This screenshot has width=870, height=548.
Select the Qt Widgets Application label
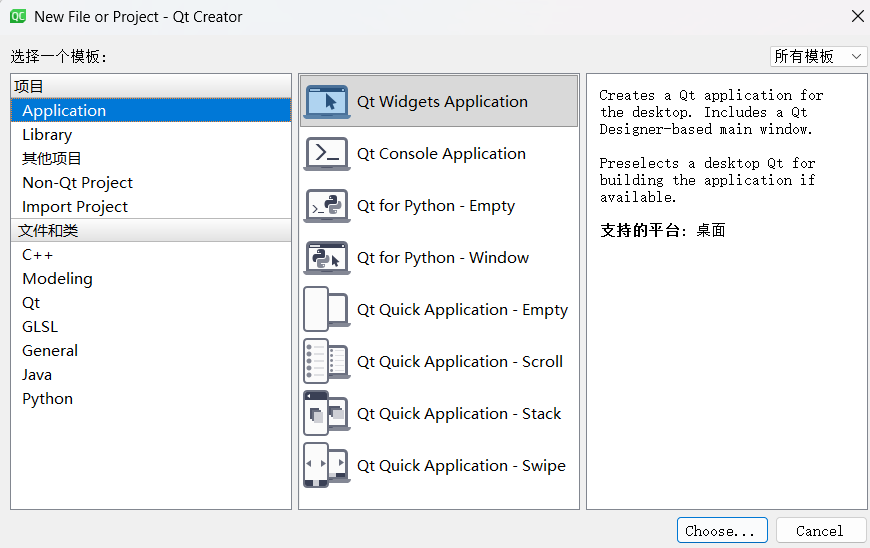coord(442,102)
